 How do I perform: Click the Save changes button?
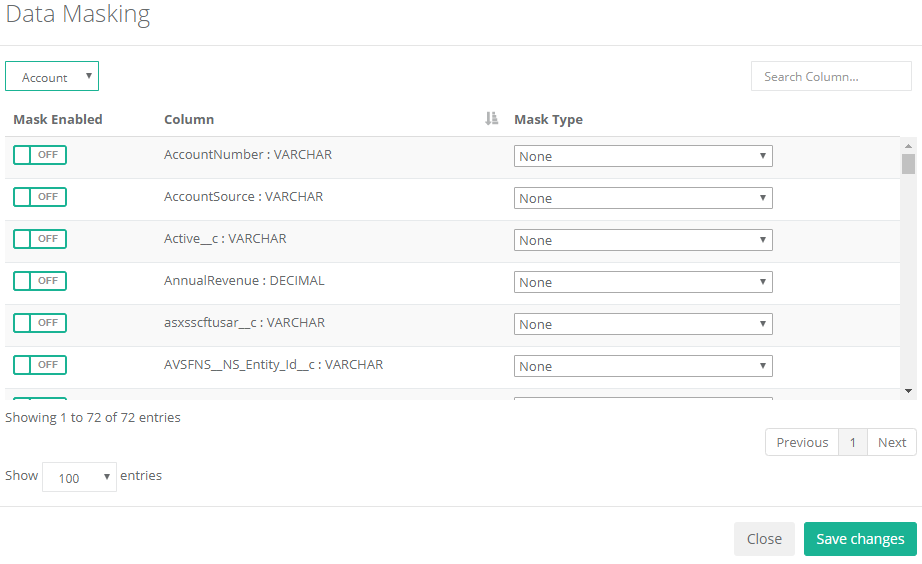[x=860, y=539]
